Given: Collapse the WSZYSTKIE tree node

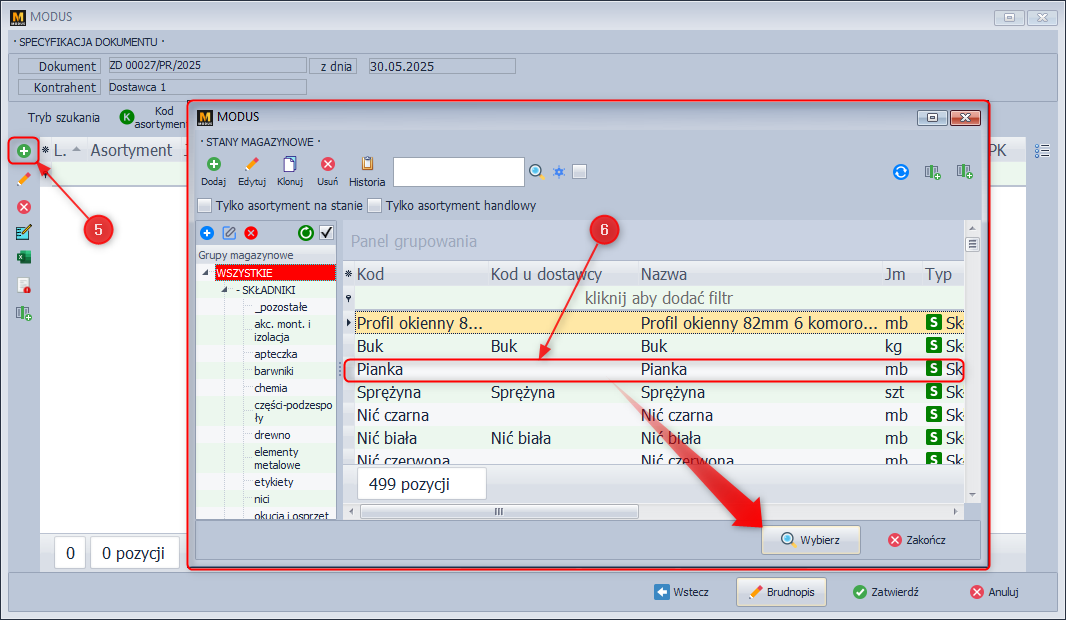Looking at the screenshot, I should 206,273.
